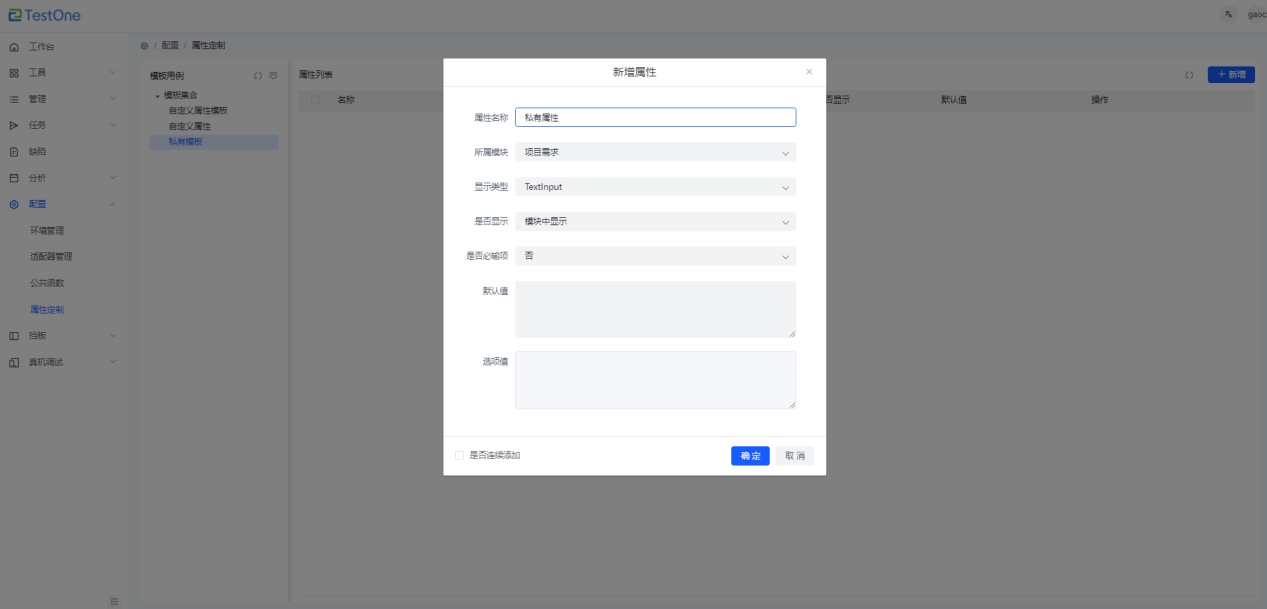The image size is (1267, 609).
Task: Click the 属性名称 input field
Action: (x=655, y=117)
